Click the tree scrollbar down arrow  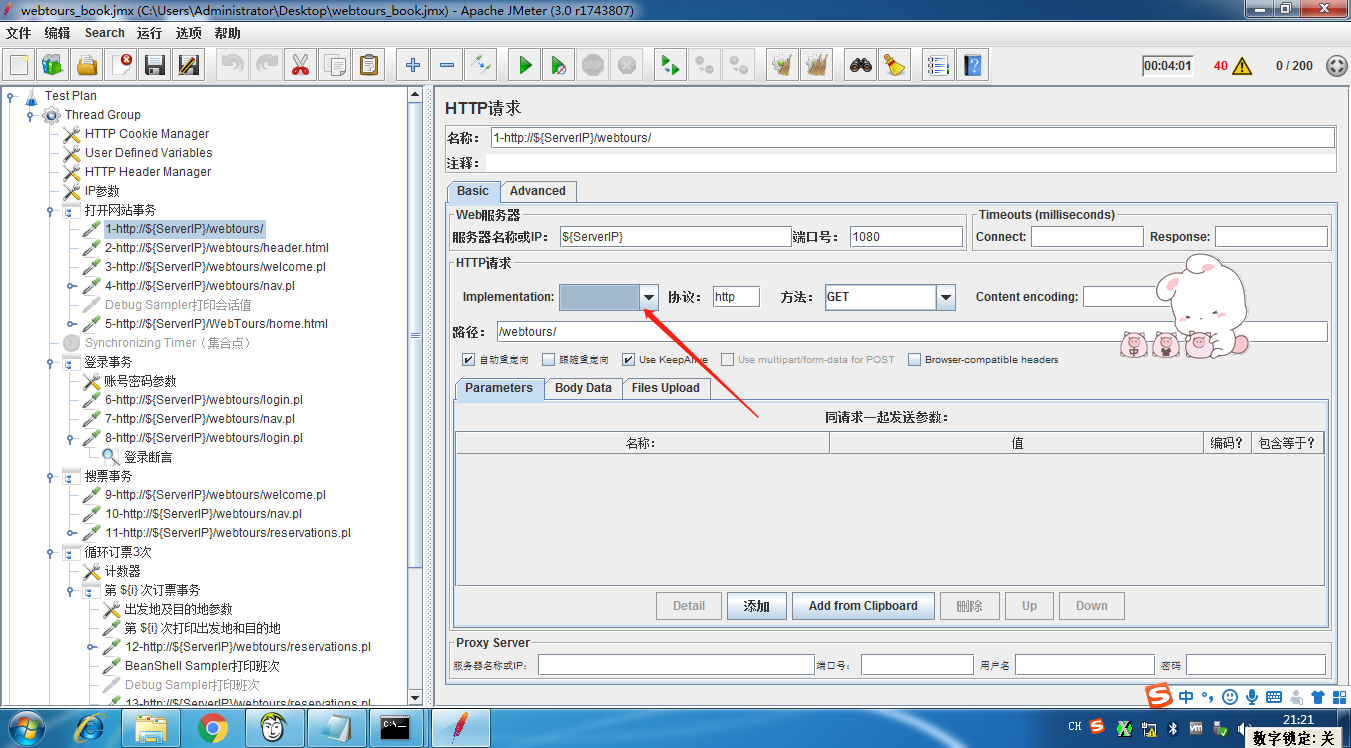tap(415, 696)
